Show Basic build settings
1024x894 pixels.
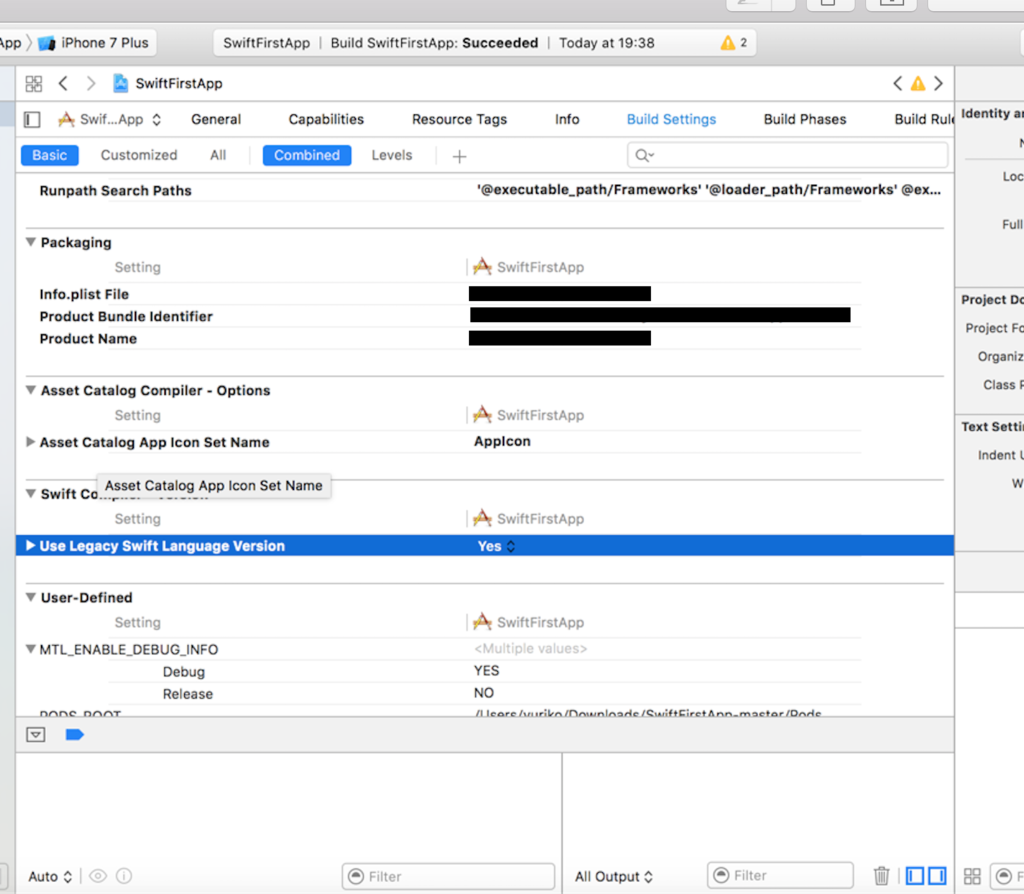pos(50,155)
